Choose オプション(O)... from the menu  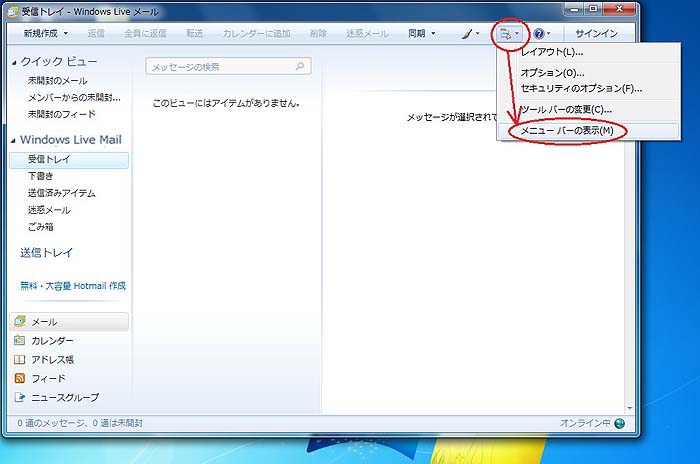click(x=552, y=73)
